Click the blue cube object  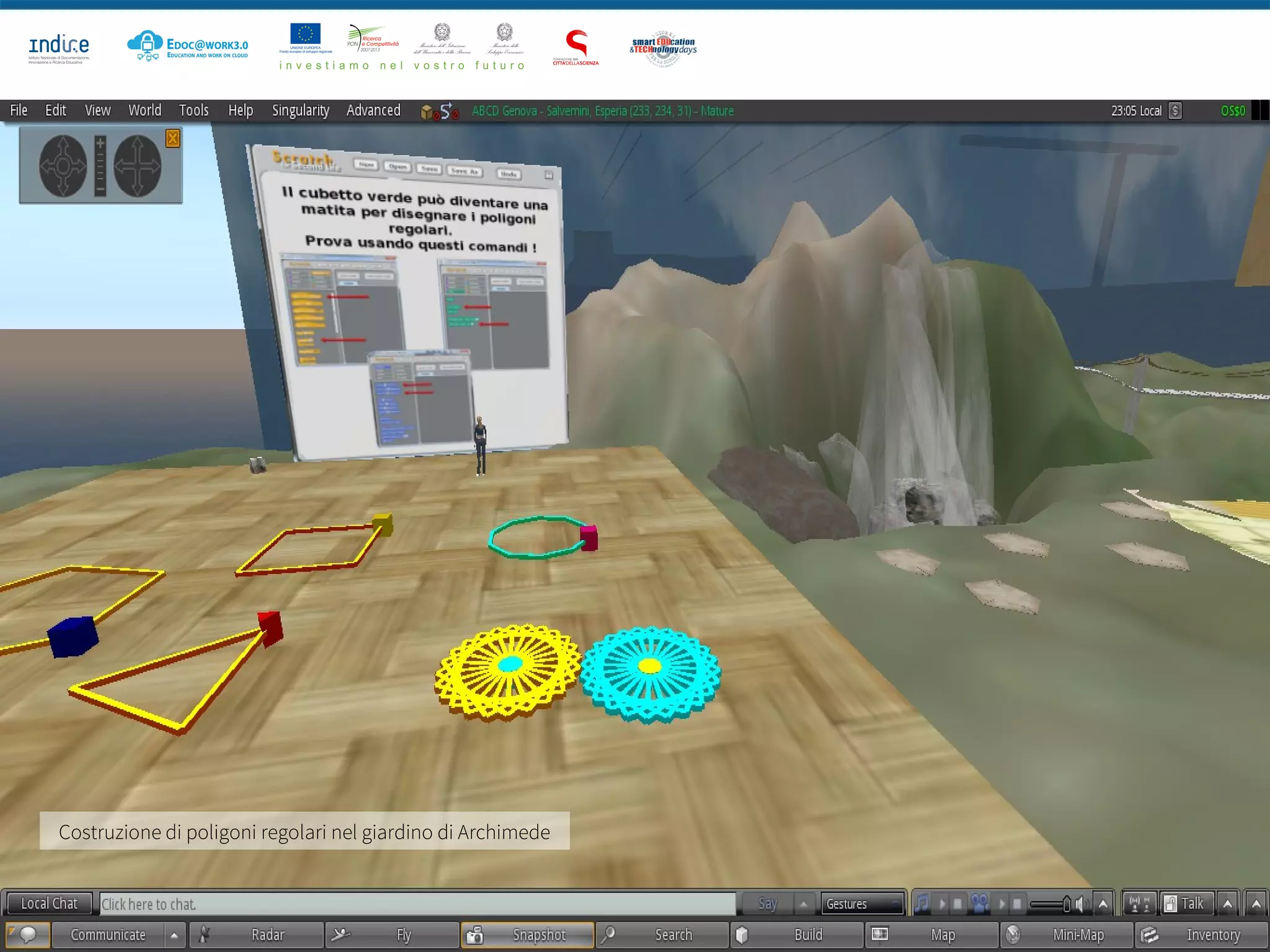pyautogui.click(x=73, y=636)
